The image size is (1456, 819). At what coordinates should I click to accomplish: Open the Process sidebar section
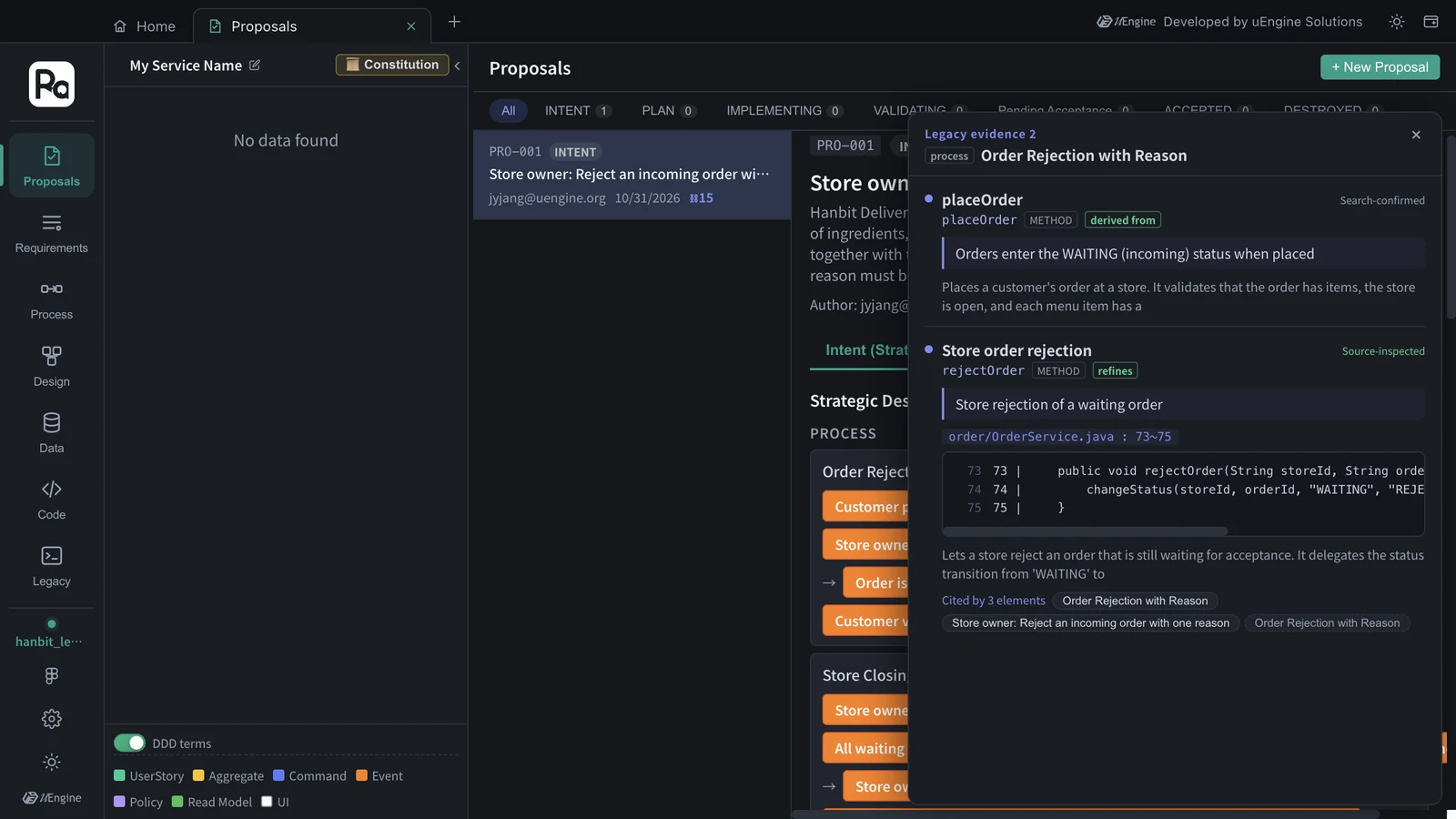(x=52, y=300)
